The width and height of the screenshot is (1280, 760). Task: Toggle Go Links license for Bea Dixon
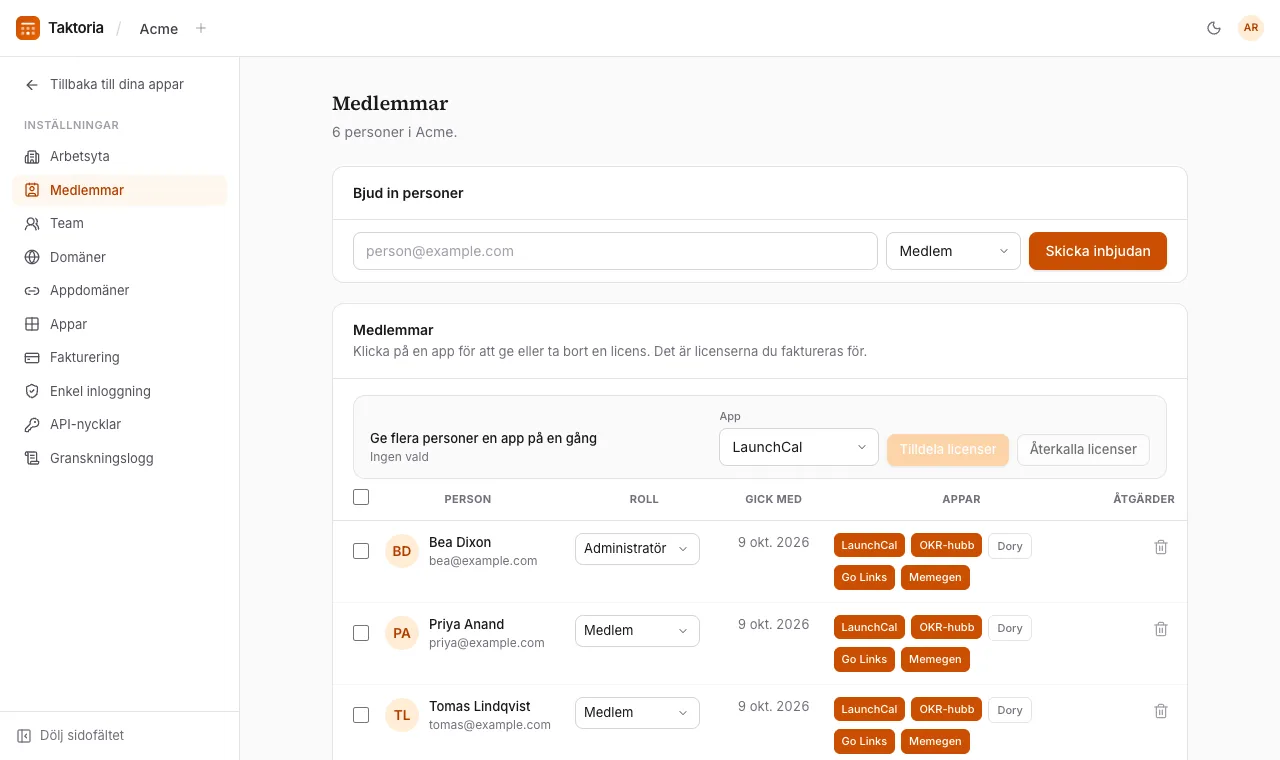click(x=864, y=577)
